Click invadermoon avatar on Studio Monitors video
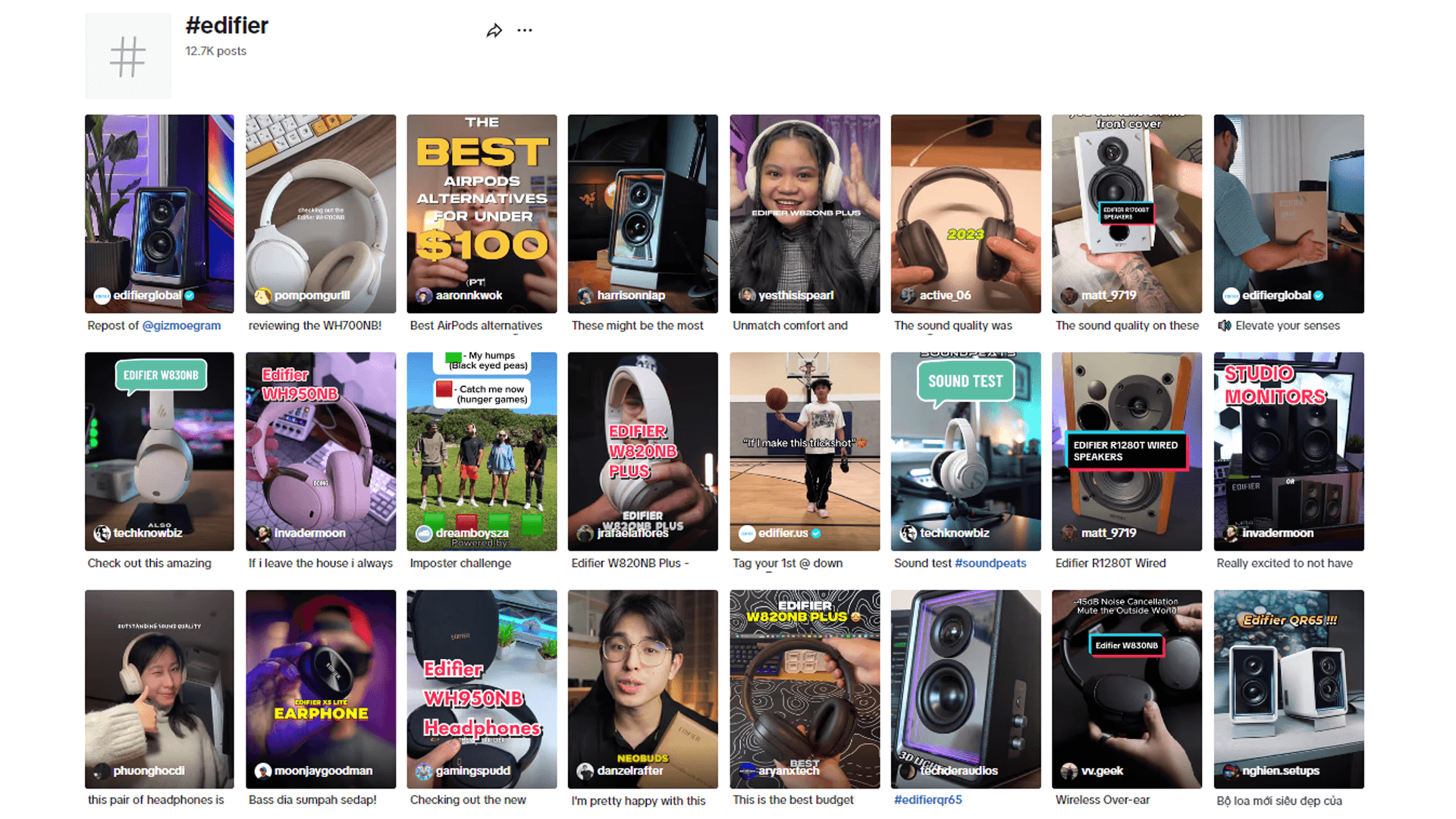This screenshot has height=819, width=1456. (x=1230, y=533)
